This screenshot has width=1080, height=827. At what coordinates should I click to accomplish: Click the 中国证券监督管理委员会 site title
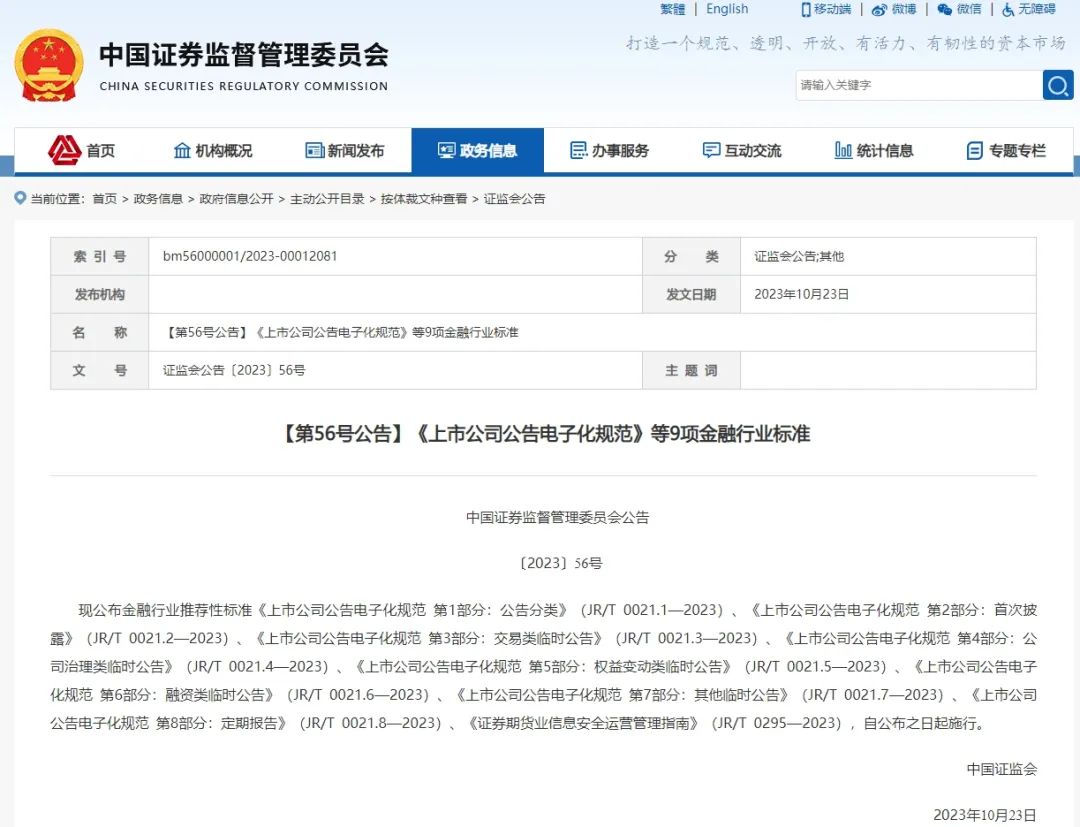click(x=244, y=55)
